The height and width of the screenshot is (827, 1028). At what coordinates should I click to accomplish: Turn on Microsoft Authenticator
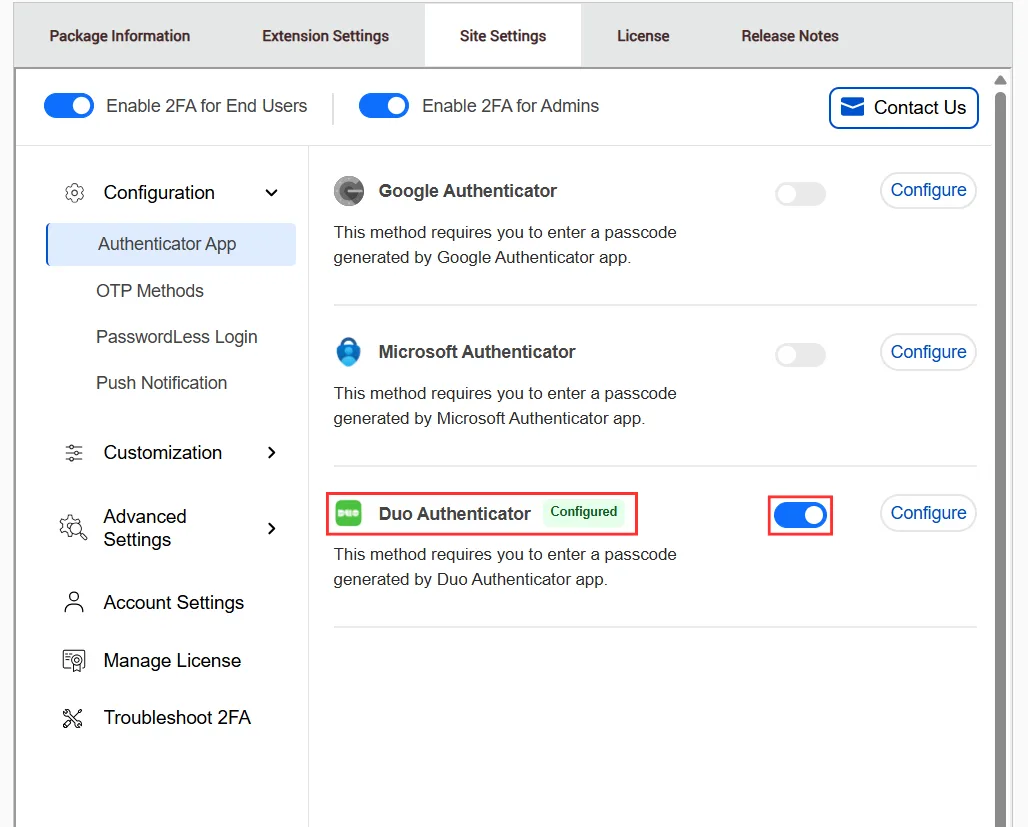[x=800, y=355]
